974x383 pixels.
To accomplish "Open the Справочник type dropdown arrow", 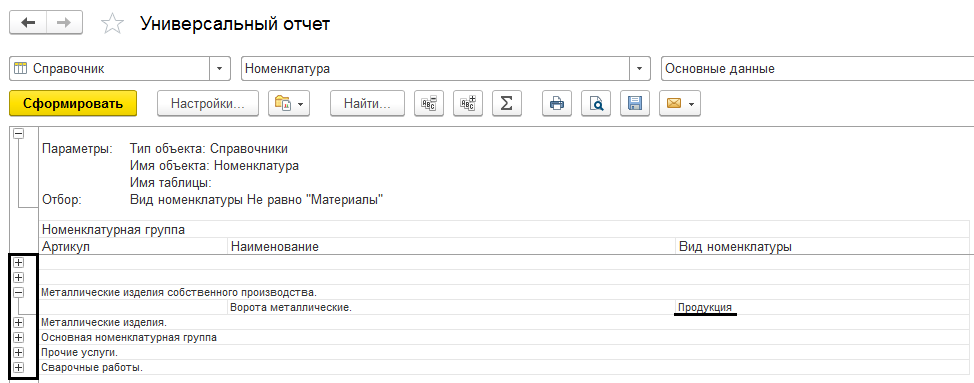I will (220, 69).
